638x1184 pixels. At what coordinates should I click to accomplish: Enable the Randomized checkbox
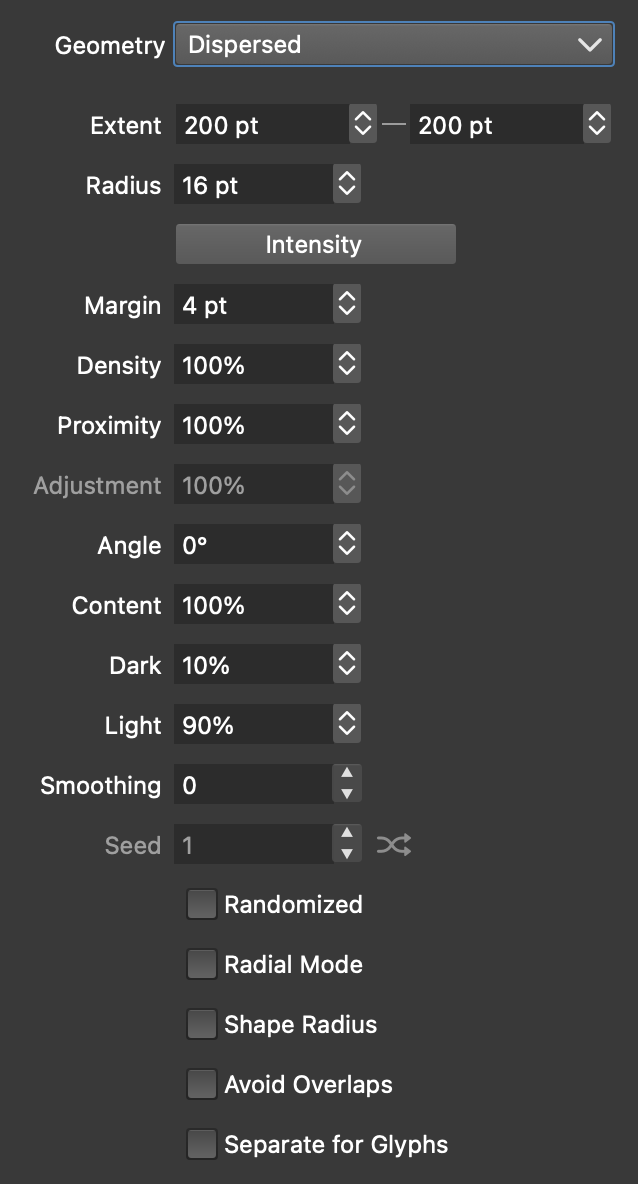coord(202,905)
